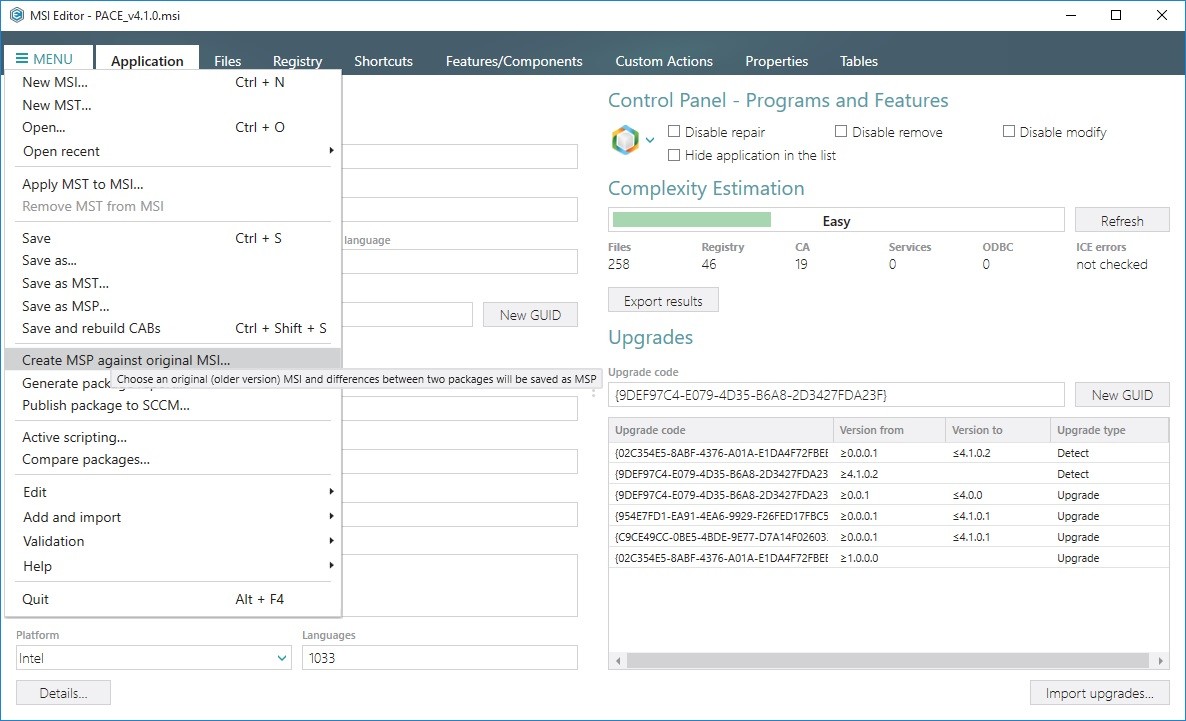Expand the Help submenu arrow
The width and height of the screenshot is (1186, 721).
point(331,566)
